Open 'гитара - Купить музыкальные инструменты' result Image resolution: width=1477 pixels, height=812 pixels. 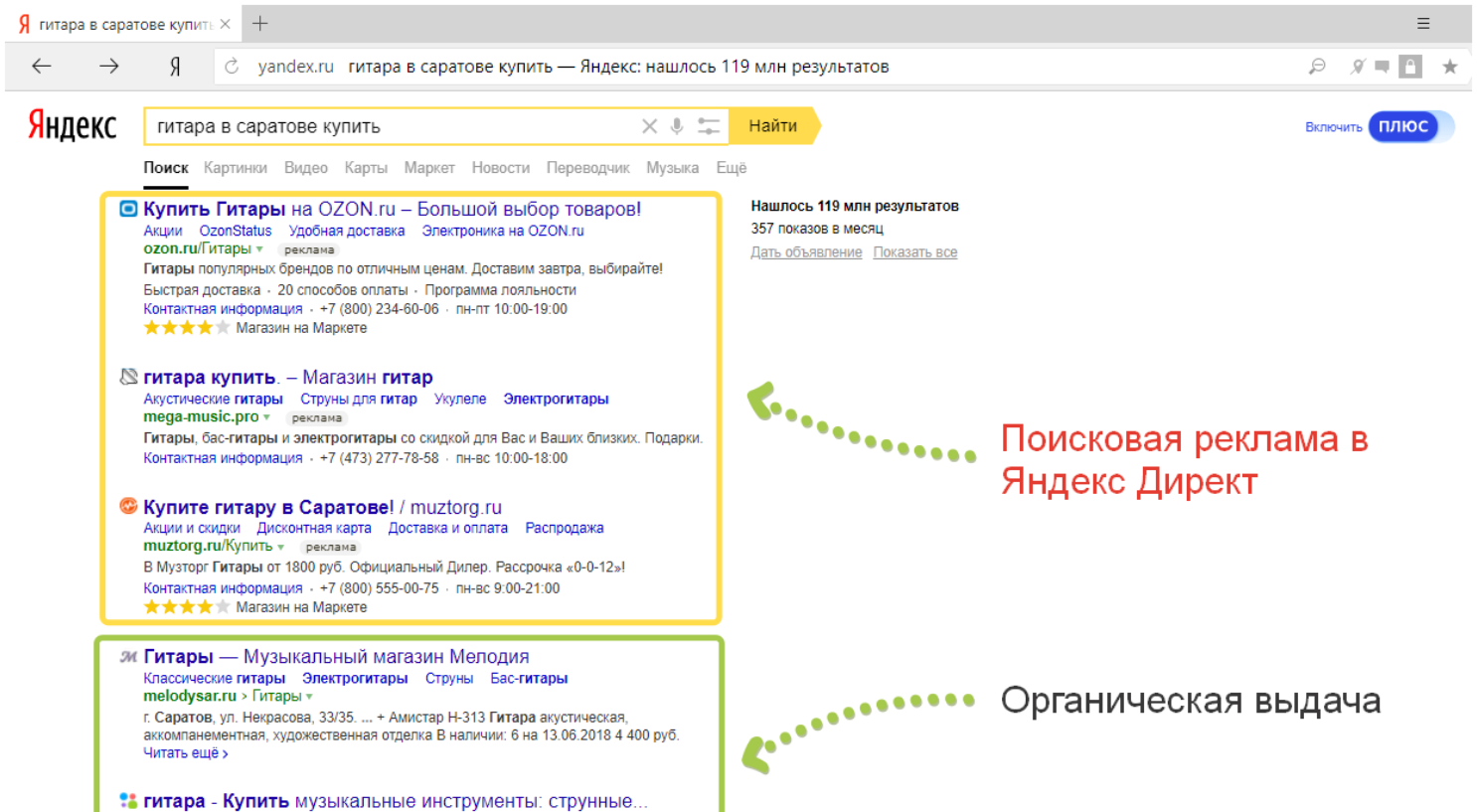[x=396, y=801]
